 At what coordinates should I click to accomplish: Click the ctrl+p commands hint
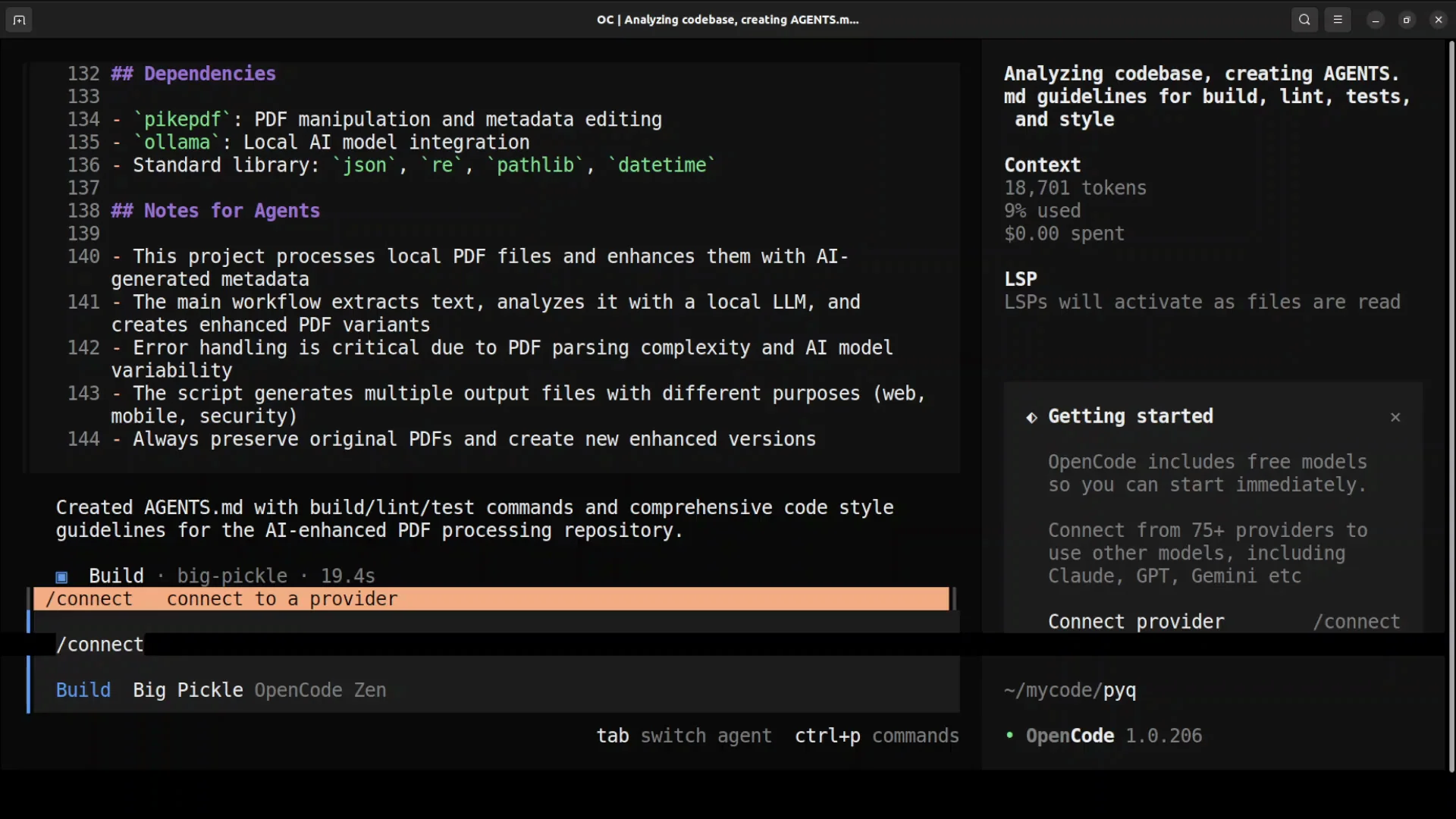click(x=876, y=736)
